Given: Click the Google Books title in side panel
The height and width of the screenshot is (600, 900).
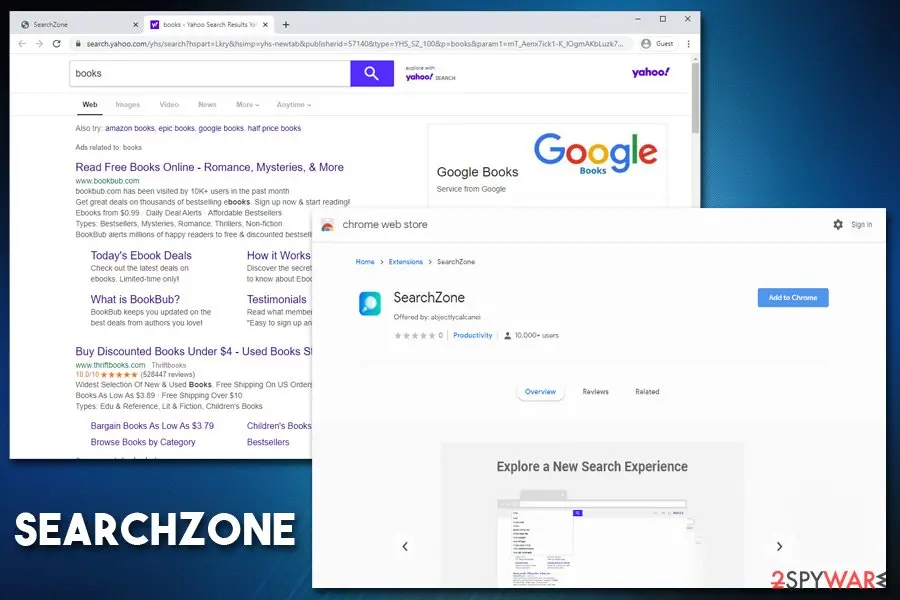Looking at the screenshot, I should (478, 172).
